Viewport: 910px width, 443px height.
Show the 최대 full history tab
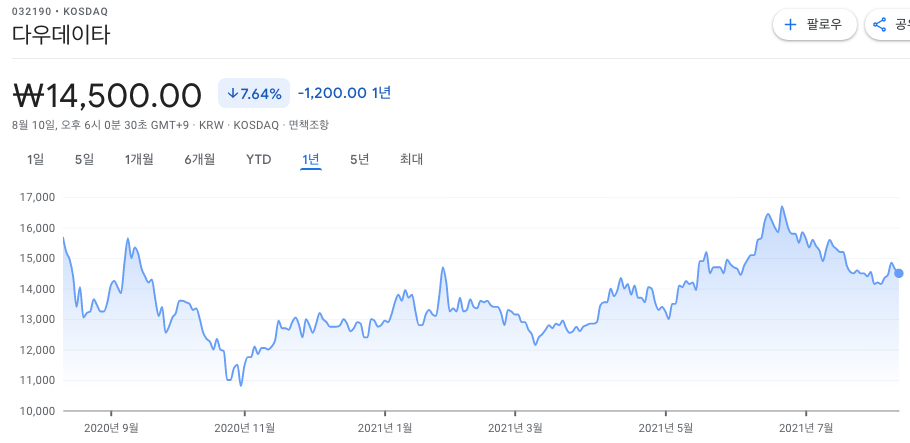click(411, 159)
